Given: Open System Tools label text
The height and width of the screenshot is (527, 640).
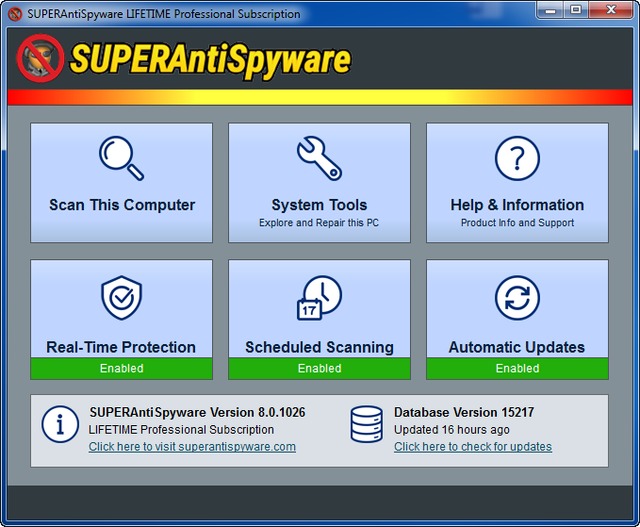Looking at the screenshot, I should [x=319, y=205].
